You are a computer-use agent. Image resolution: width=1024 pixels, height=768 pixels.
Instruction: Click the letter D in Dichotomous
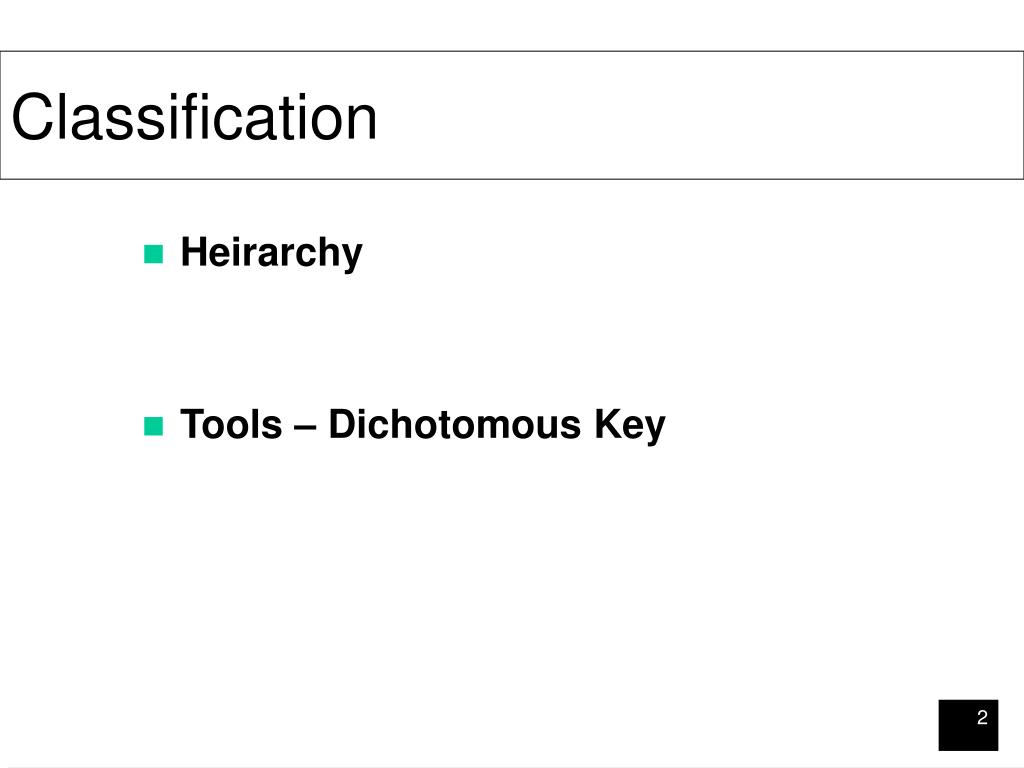click(x=342, y=424)
